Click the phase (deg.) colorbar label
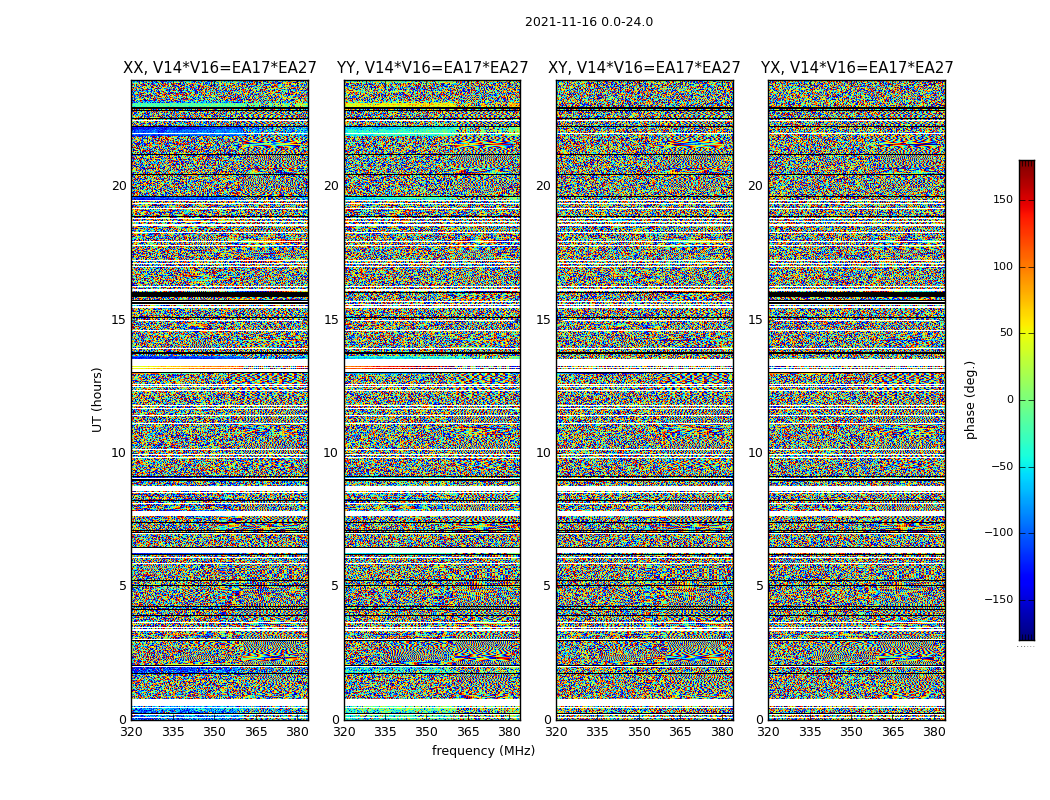 tap(970, 400)
